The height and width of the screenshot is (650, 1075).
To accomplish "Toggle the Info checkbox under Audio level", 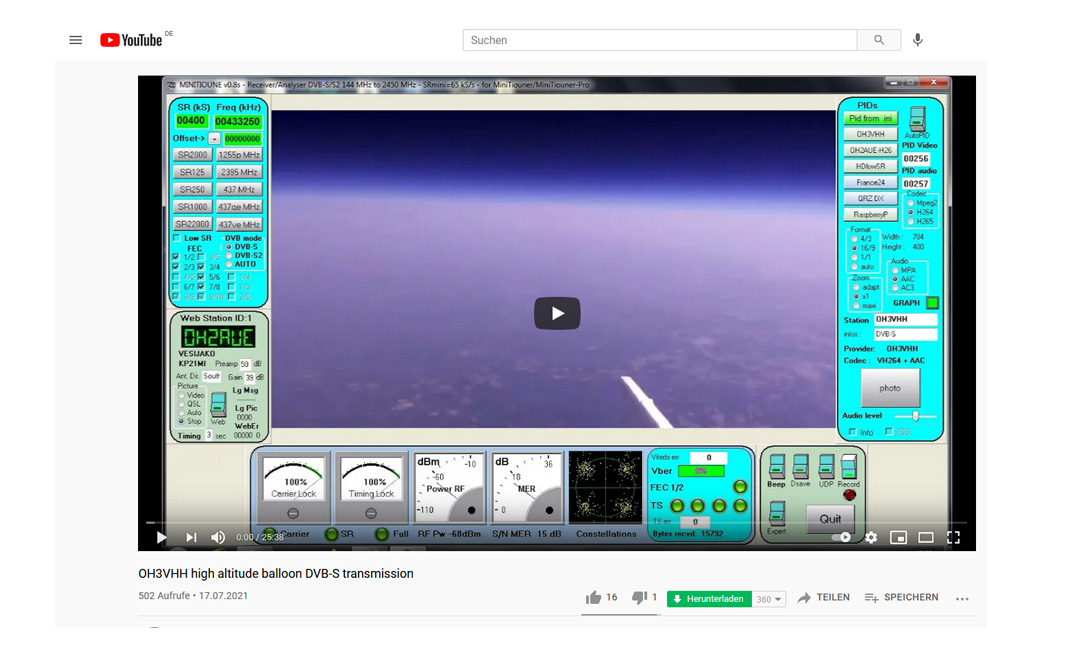I will click(x=852, y=432).
